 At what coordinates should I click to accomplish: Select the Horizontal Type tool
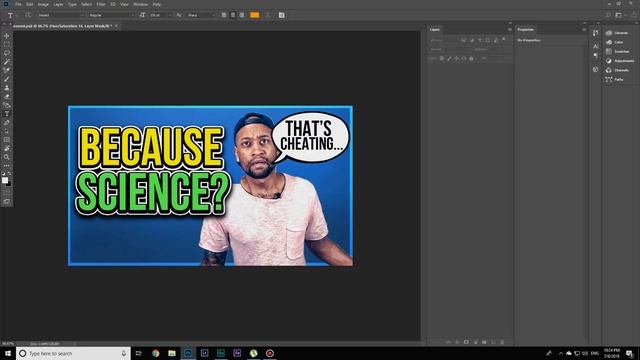coord(7,113)
